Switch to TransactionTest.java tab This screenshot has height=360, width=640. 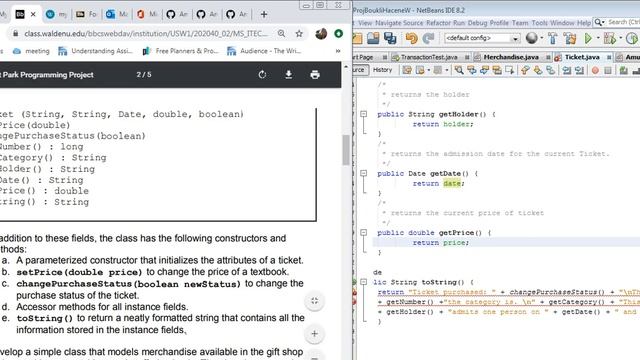point(429,57)
